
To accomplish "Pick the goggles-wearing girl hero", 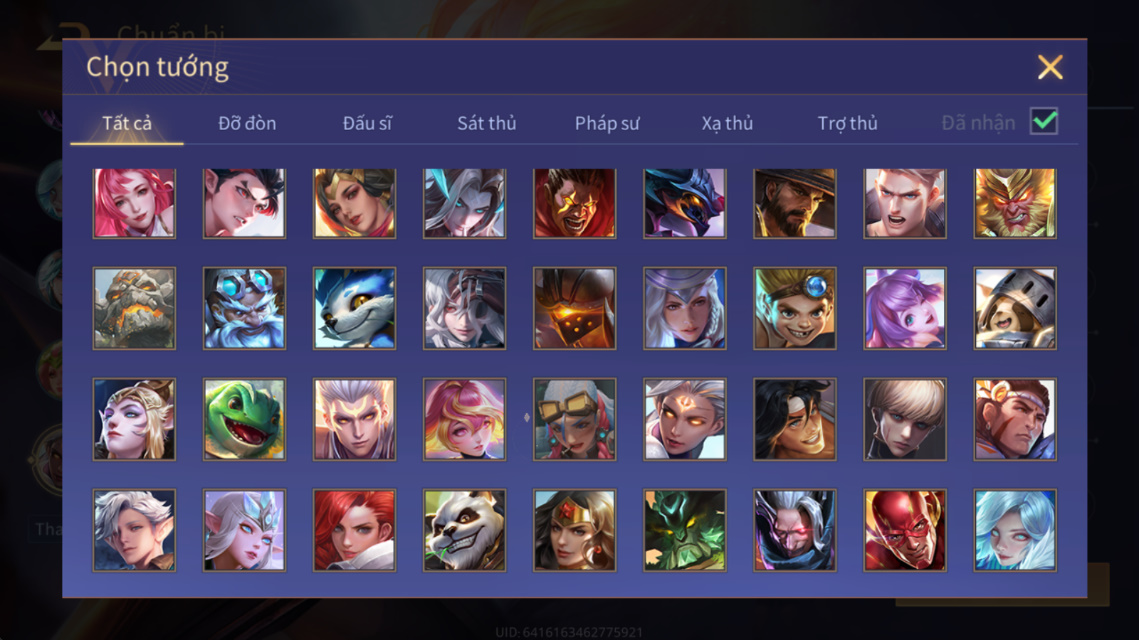I will tap(575, 419).
